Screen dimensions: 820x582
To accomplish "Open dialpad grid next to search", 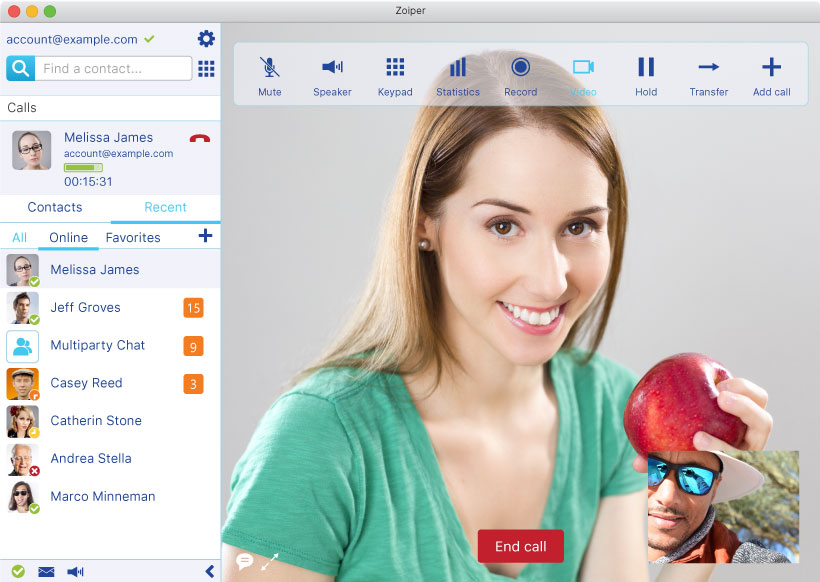I will click(206, 69).
